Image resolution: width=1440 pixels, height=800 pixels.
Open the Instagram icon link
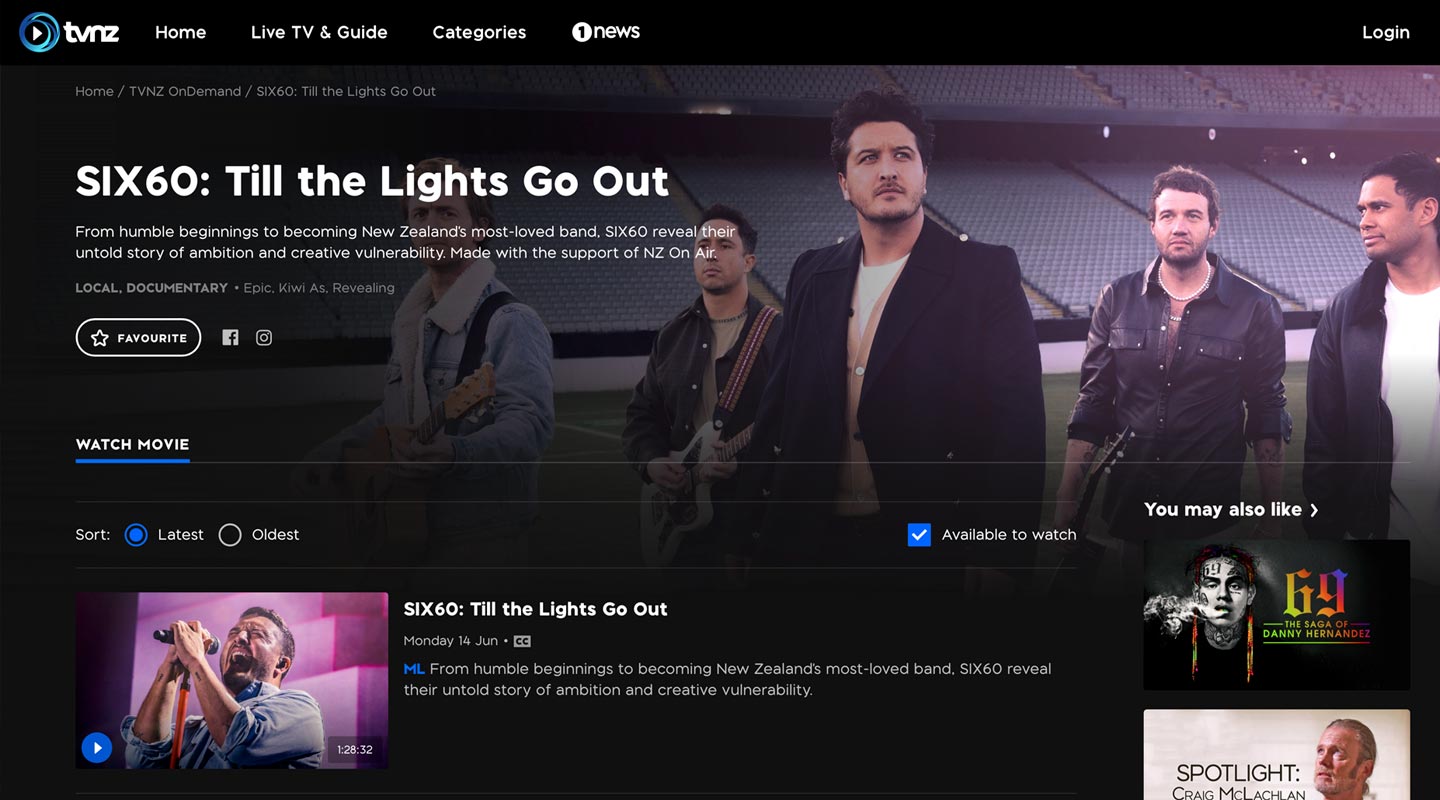[x=264, y=338]
